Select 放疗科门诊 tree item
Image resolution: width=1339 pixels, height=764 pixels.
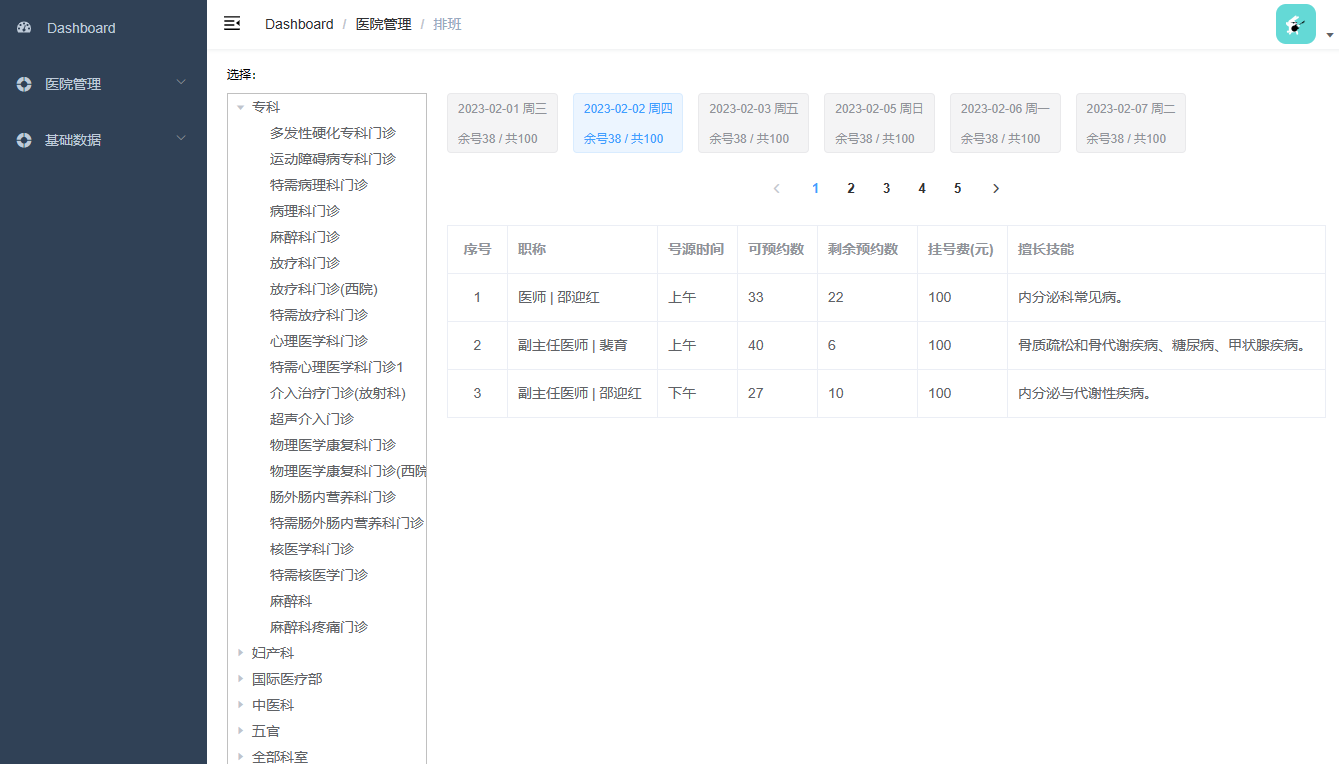pos(305,263)
